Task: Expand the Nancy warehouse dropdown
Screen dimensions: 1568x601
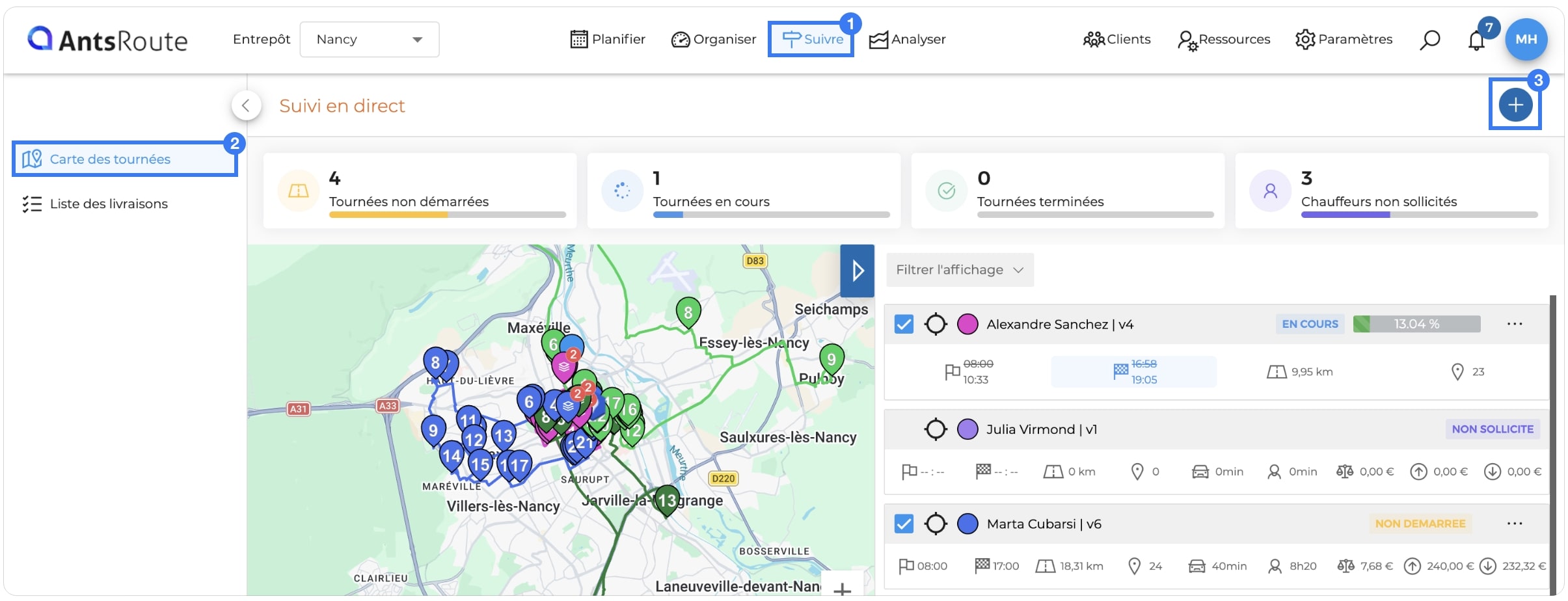Action: [x=369, y=39]
